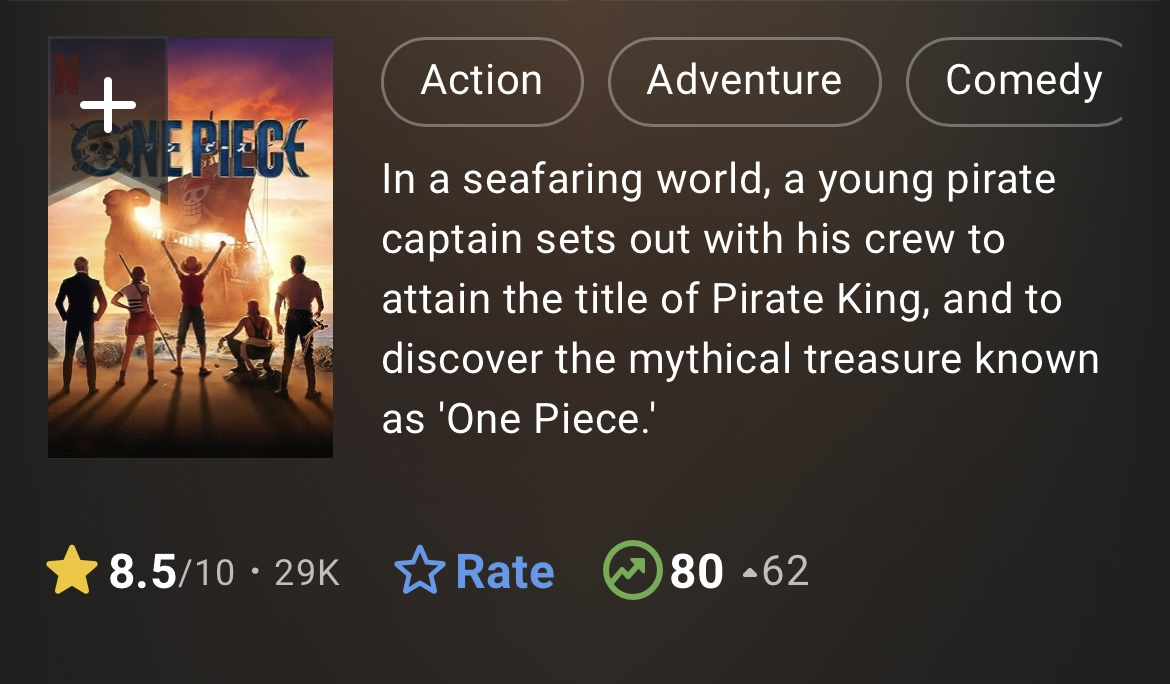This screenshot has height=684, width=1170.
Task: Select the Adventure genre chip
Action: pyautogui.click(x=744, y=81)
